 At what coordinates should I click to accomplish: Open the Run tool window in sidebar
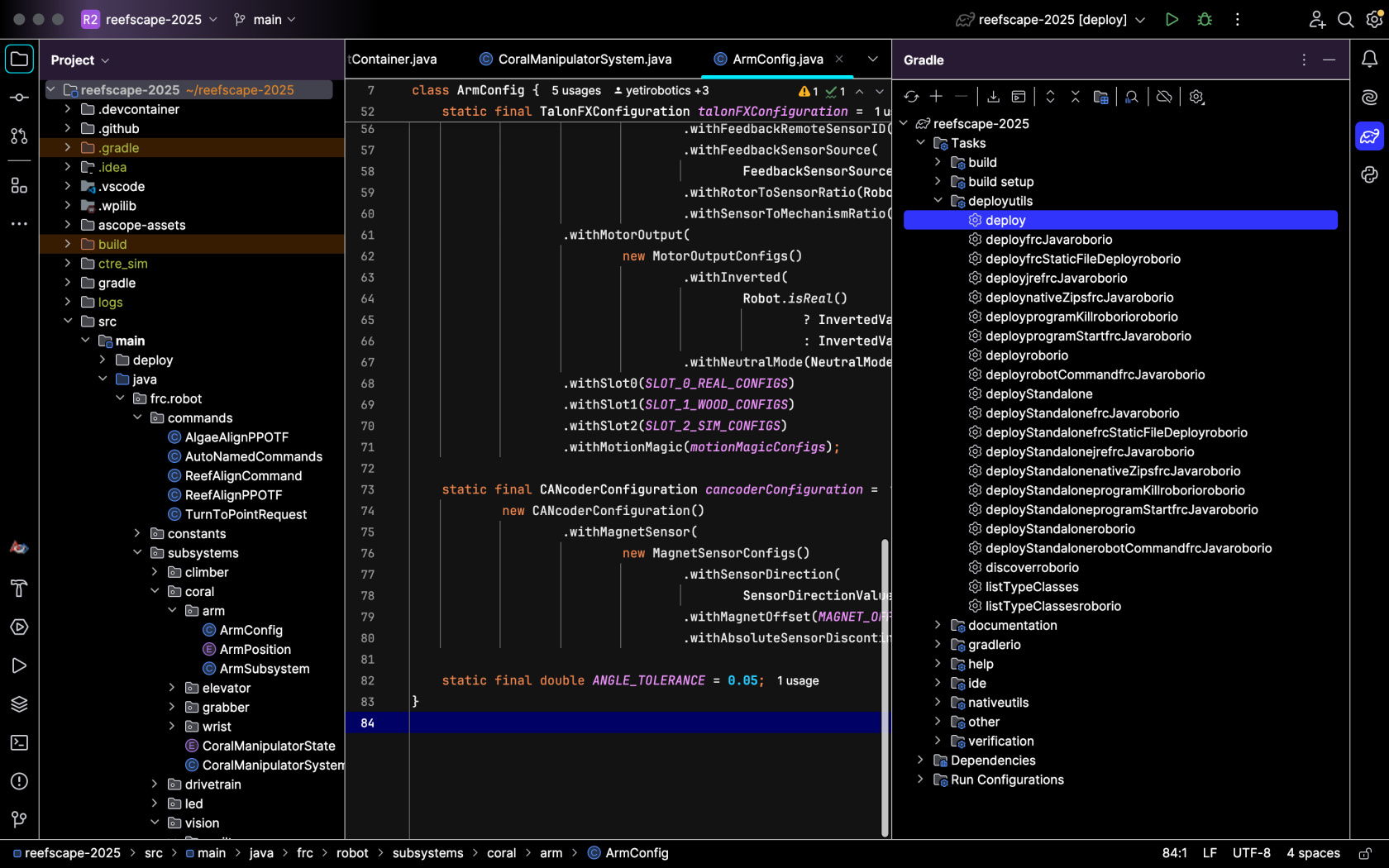tap(19, 665)
